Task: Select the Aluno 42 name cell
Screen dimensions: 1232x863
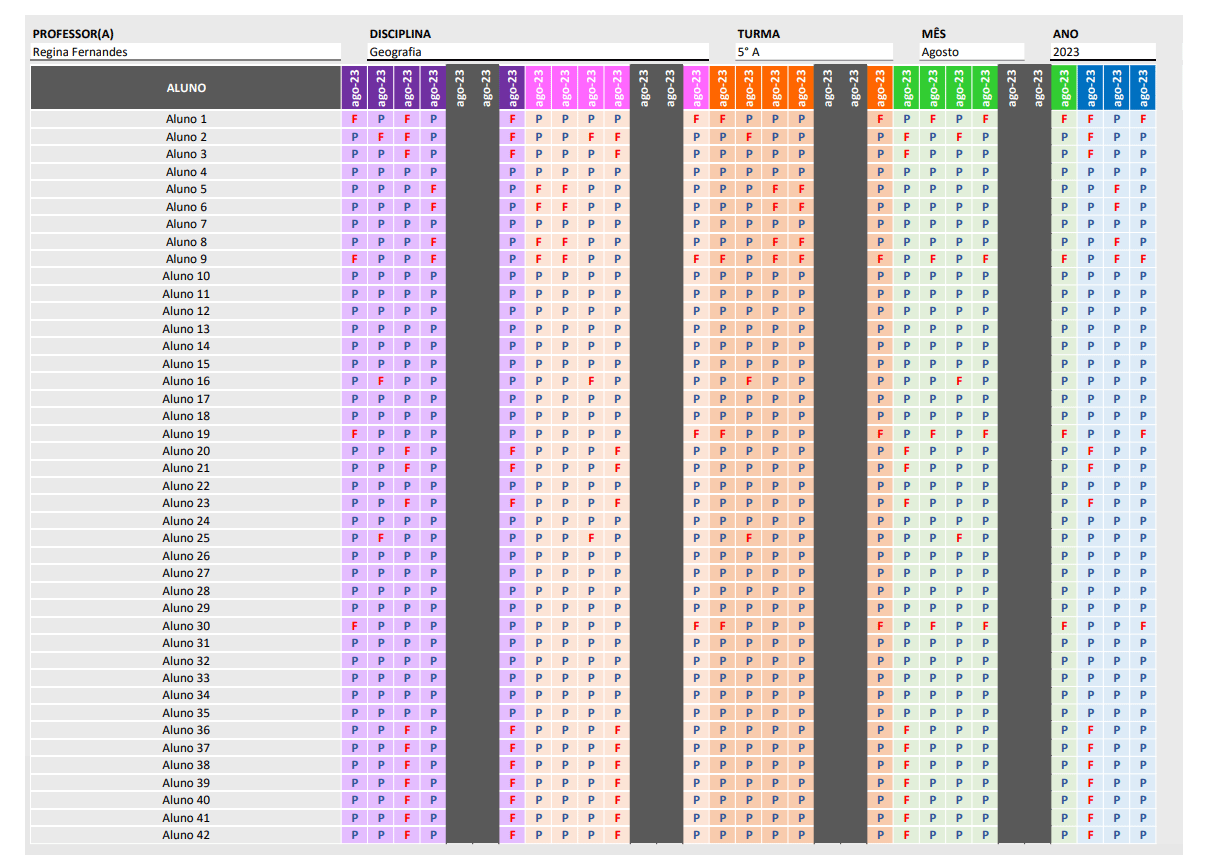Action: 186,835
